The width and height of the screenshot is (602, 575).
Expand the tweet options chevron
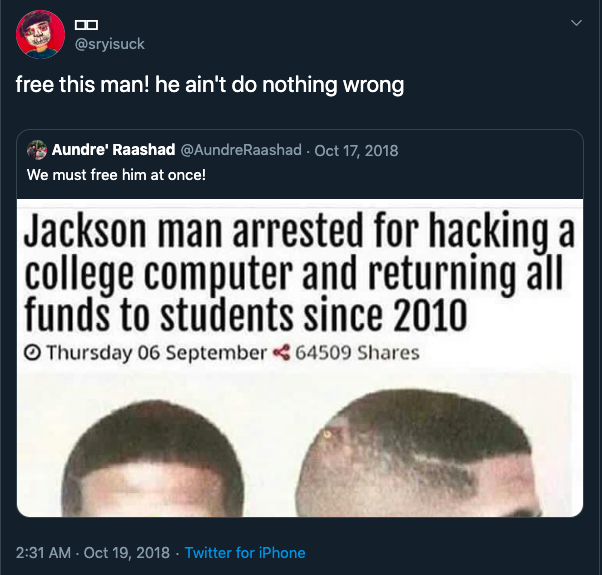[x=576, y=23]
